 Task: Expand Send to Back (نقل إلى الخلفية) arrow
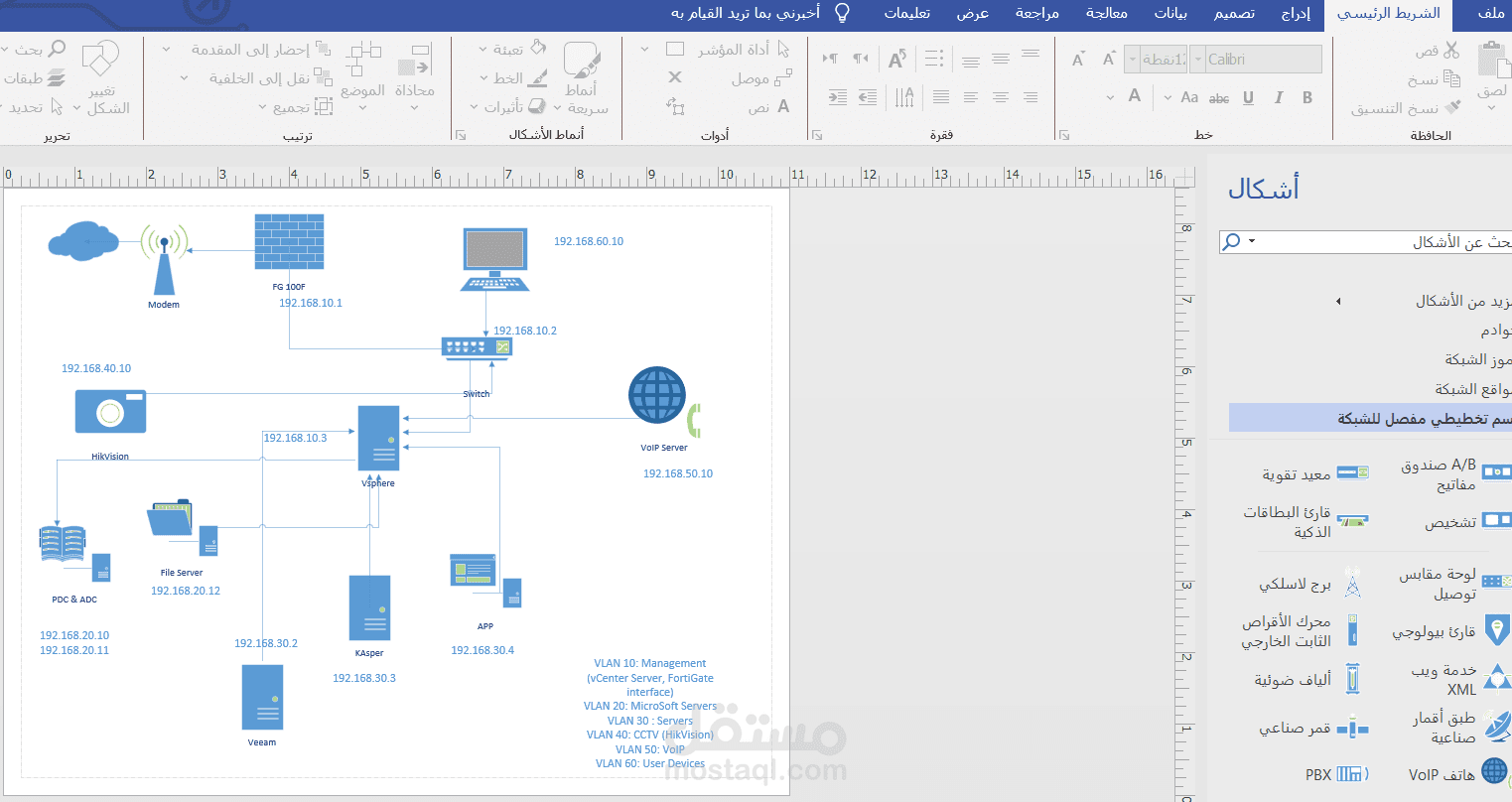182,78
